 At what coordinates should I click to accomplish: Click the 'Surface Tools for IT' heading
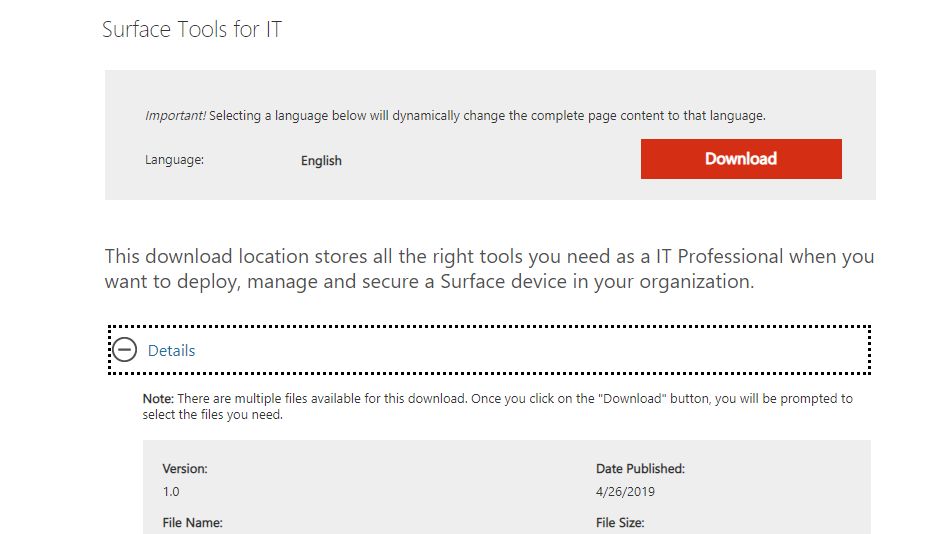tap(191, 29)
